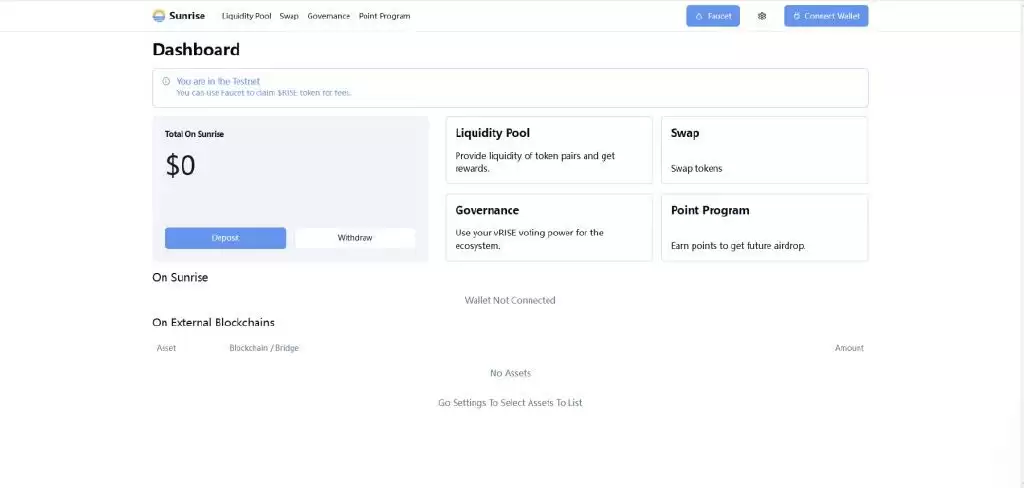Click the Testnet Faucet claim notice text
This screenshot has width=1024, height=488.
(x=263, y=93)
